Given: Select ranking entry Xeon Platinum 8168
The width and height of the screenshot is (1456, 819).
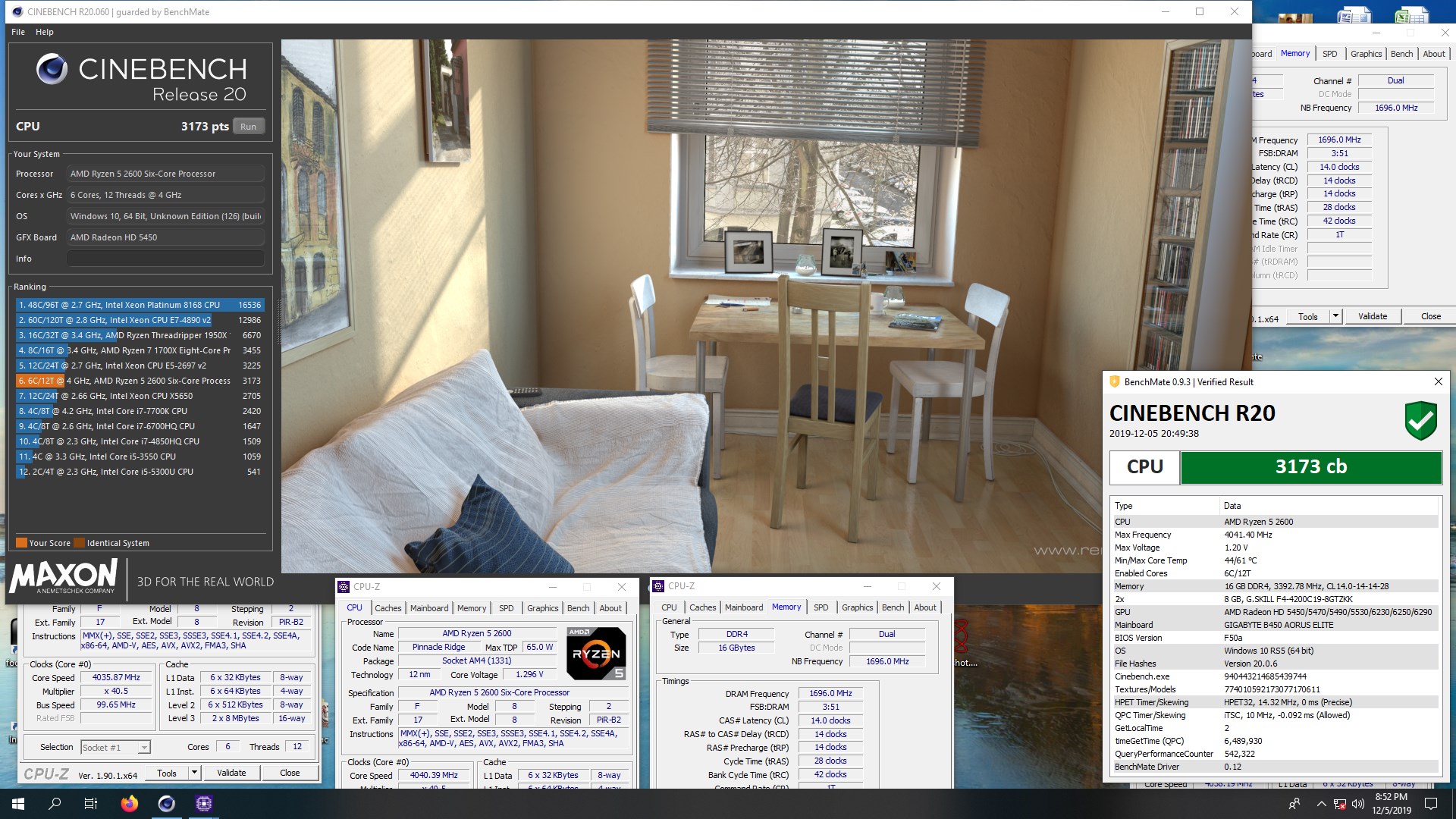Looking at the screenshot, I should [140, 305].
